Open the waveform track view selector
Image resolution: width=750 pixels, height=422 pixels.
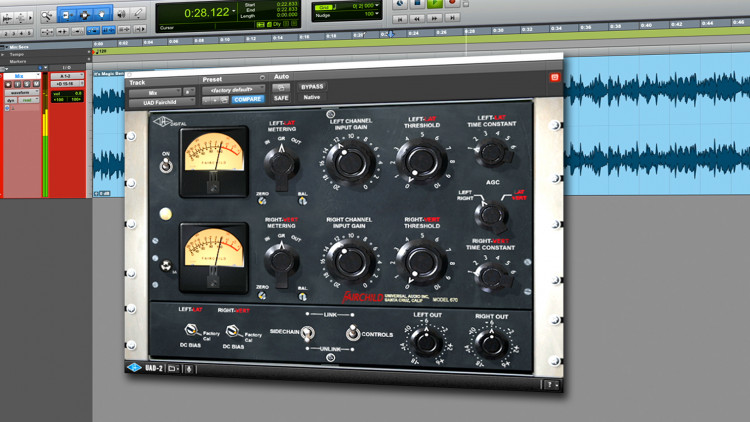coord(22,92)
